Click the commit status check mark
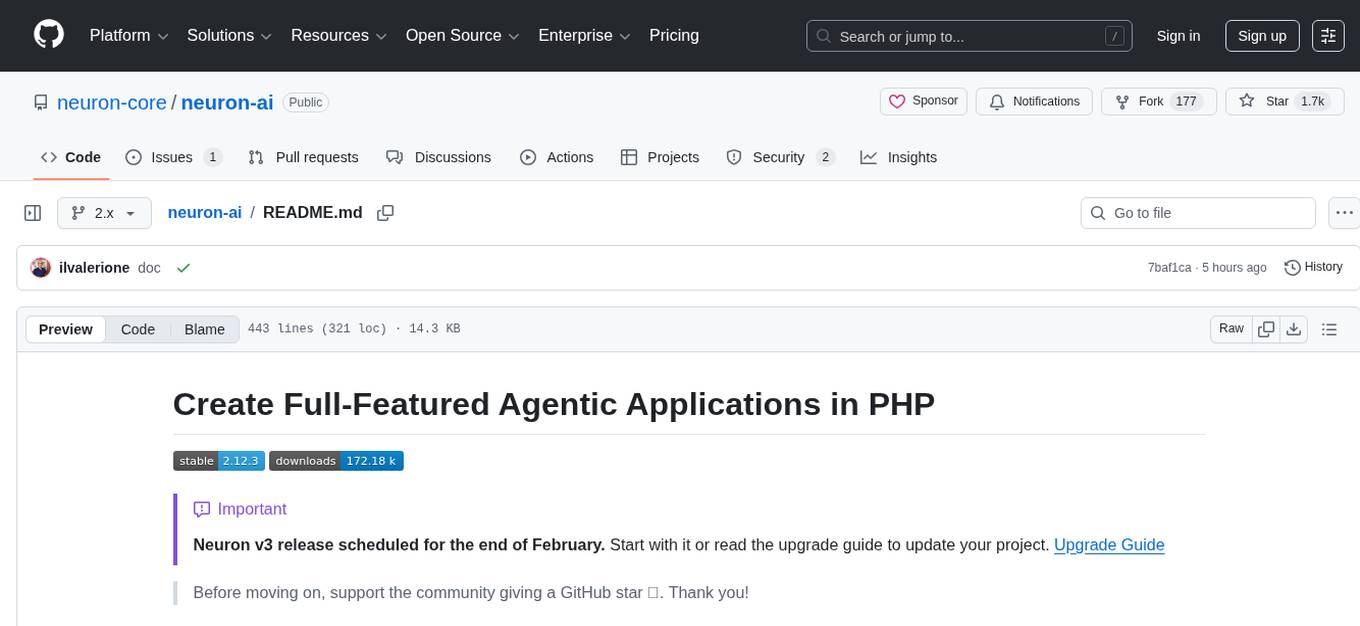1360x626 pixels. click(x=183, y=268)
